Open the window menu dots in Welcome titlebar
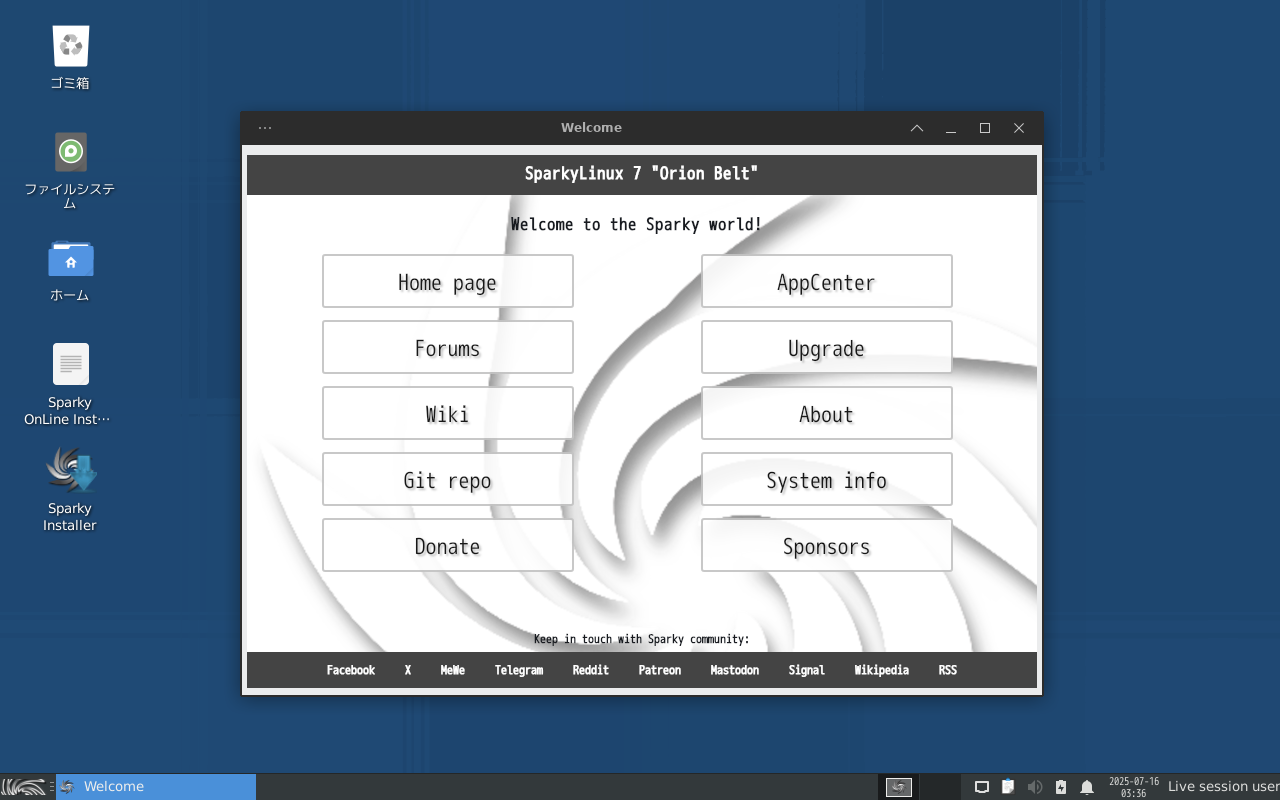 pyautogui.click(x=265, y=128)
